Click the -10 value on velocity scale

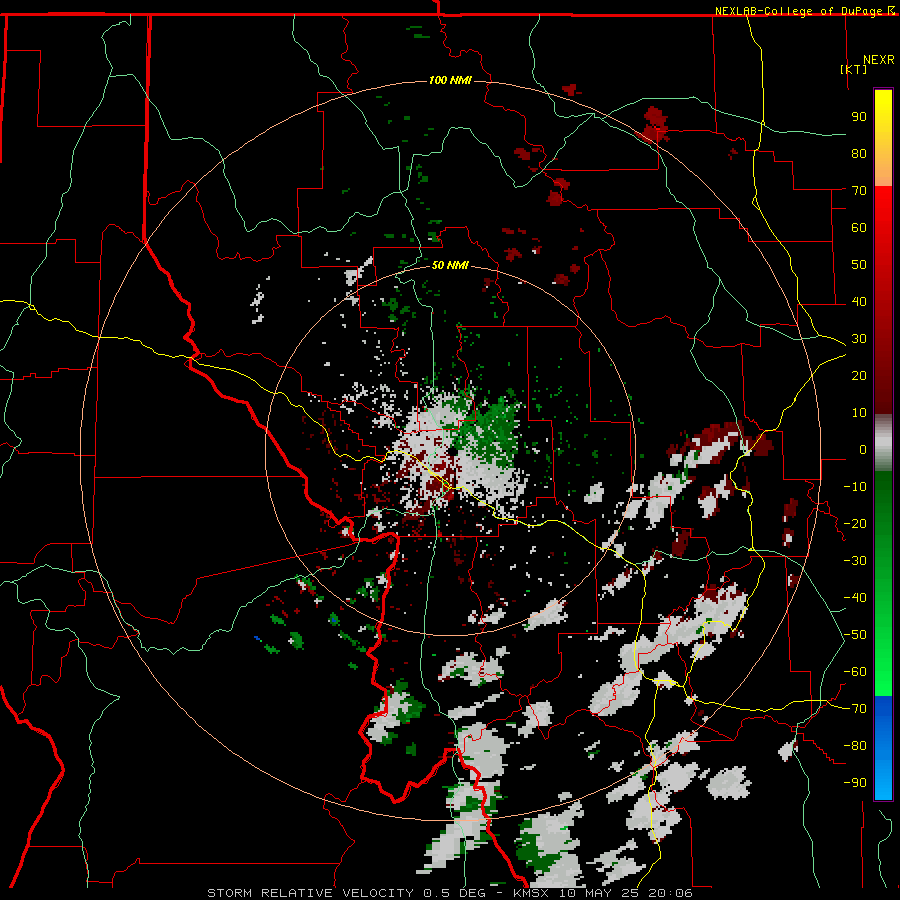(x=855, y=487)
